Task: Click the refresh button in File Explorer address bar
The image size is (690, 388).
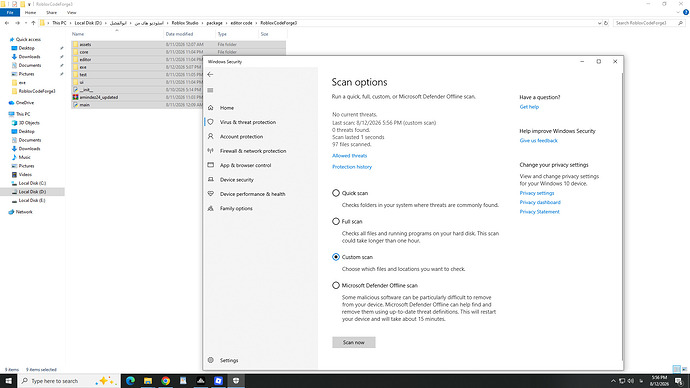Action: pos(606,23)
